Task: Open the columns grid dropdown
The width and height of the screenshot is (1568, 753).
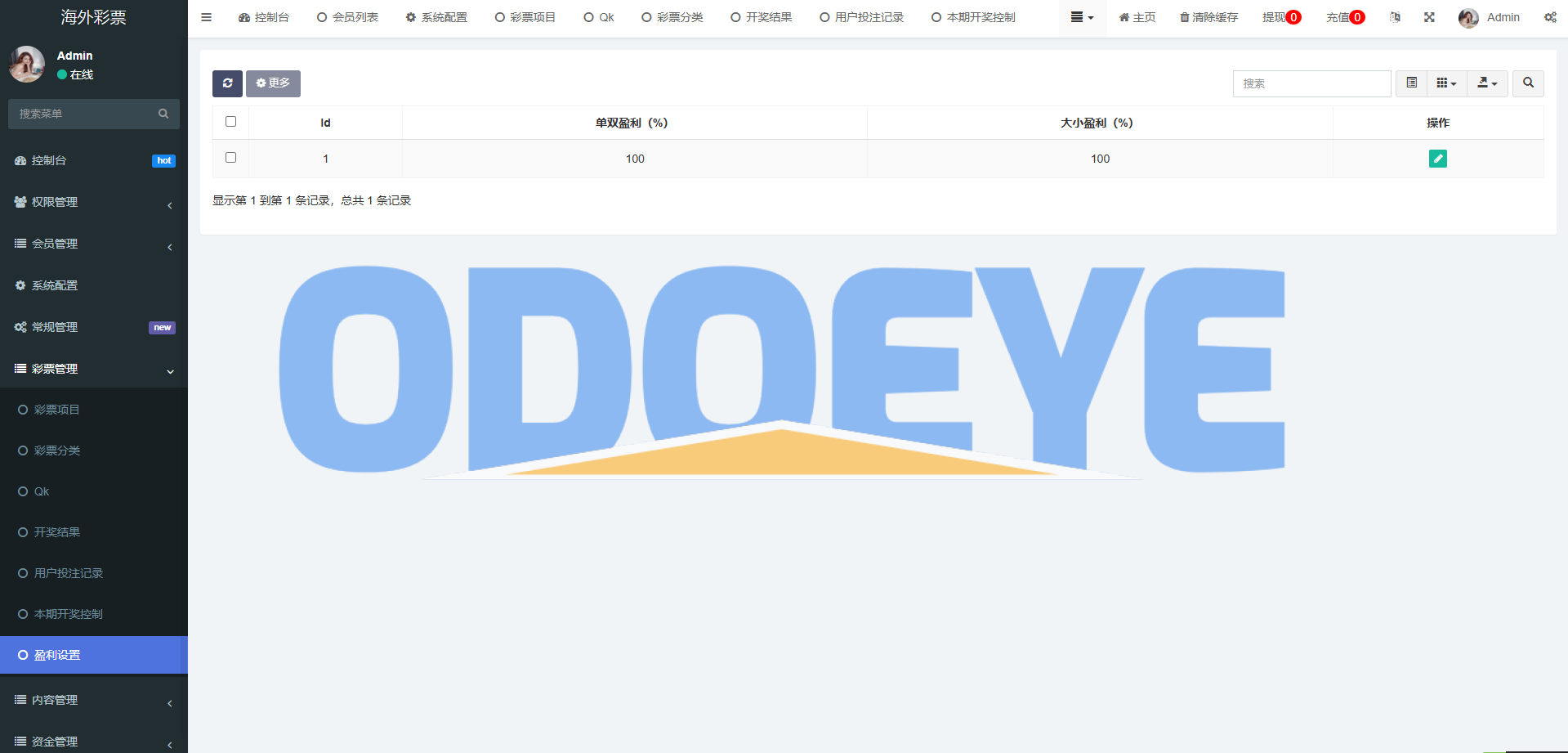Action: 1446,83
